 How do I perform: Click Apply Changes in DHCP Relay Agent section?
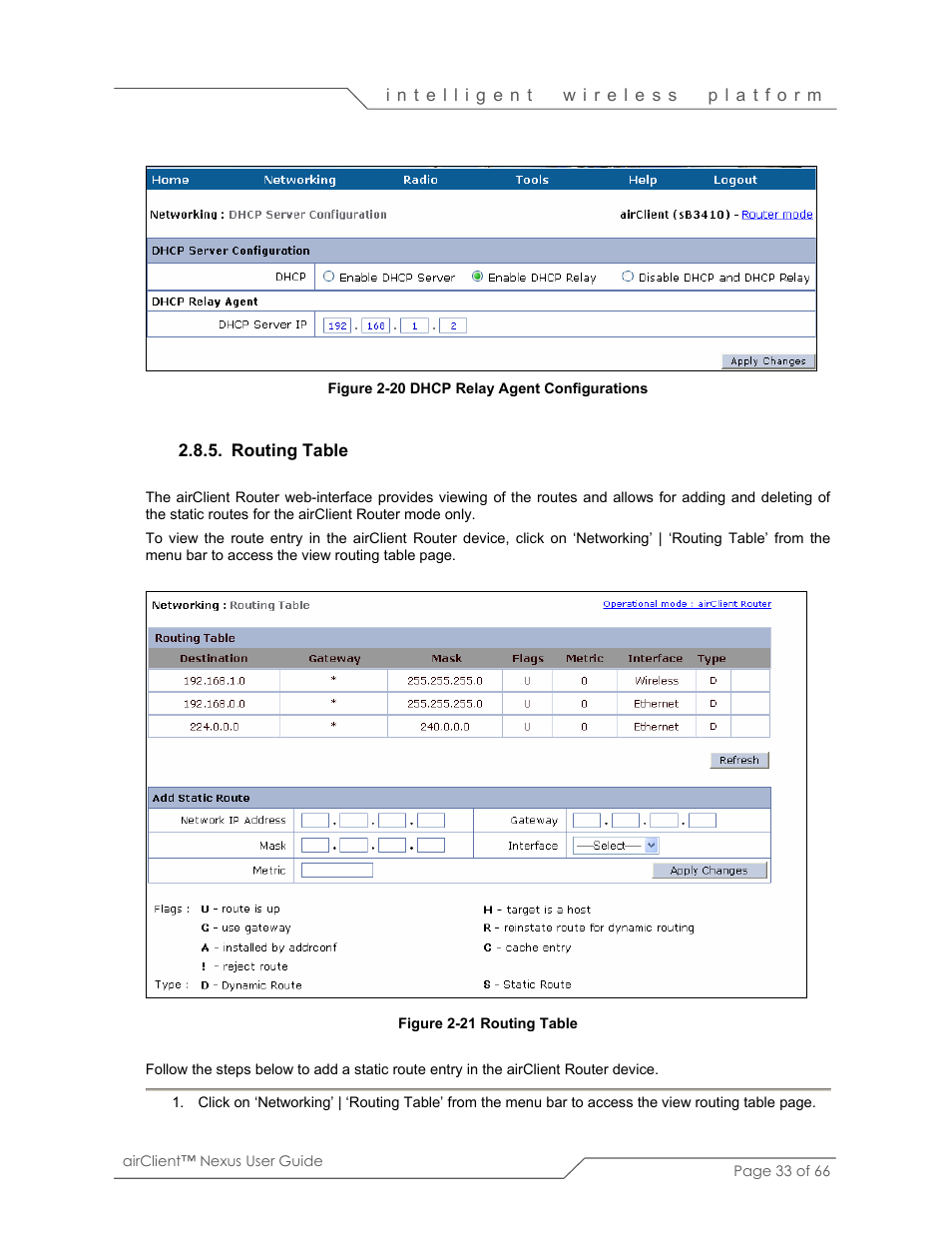[x=767, y=361]
